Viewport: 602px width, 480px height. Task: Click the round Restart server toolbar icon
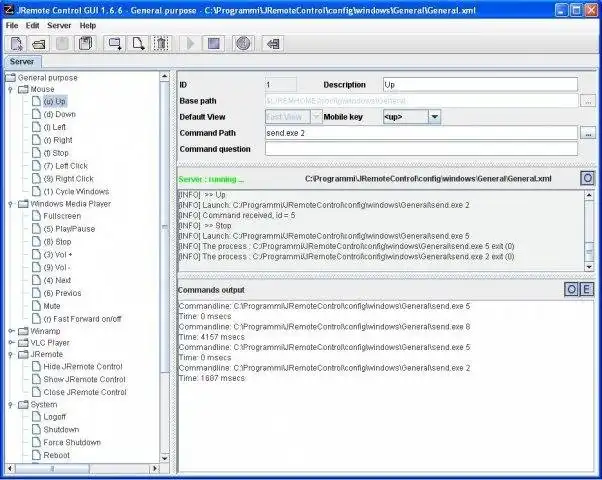point(243,43)
